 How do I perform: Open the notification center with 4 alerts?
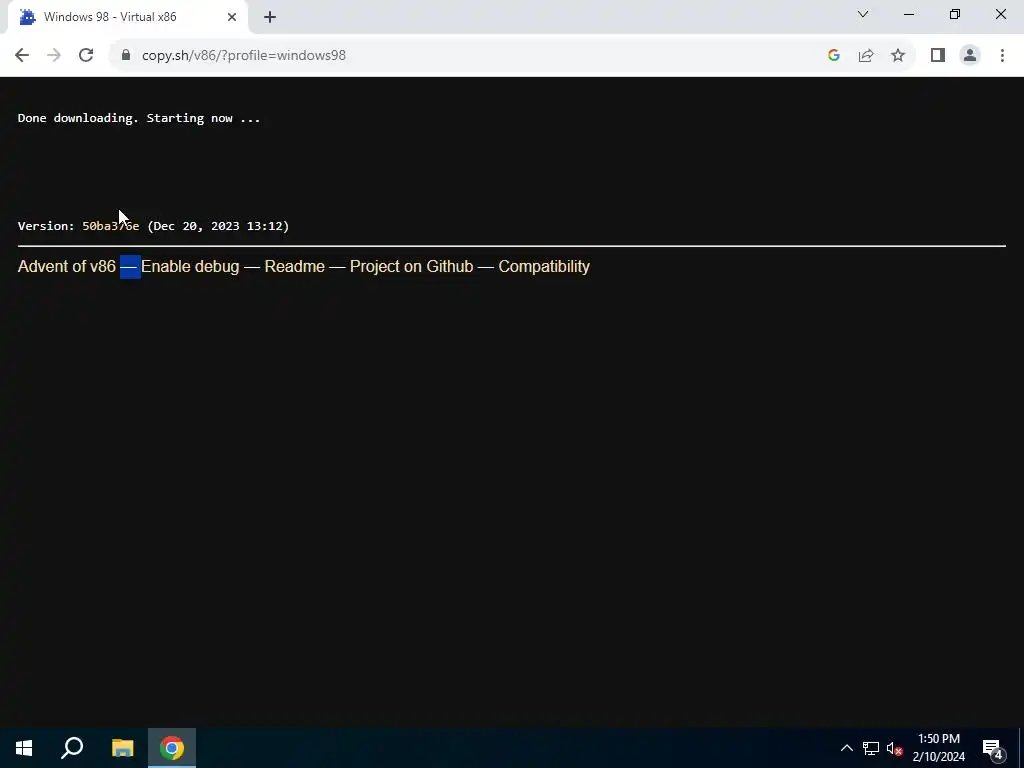[993, 748]
